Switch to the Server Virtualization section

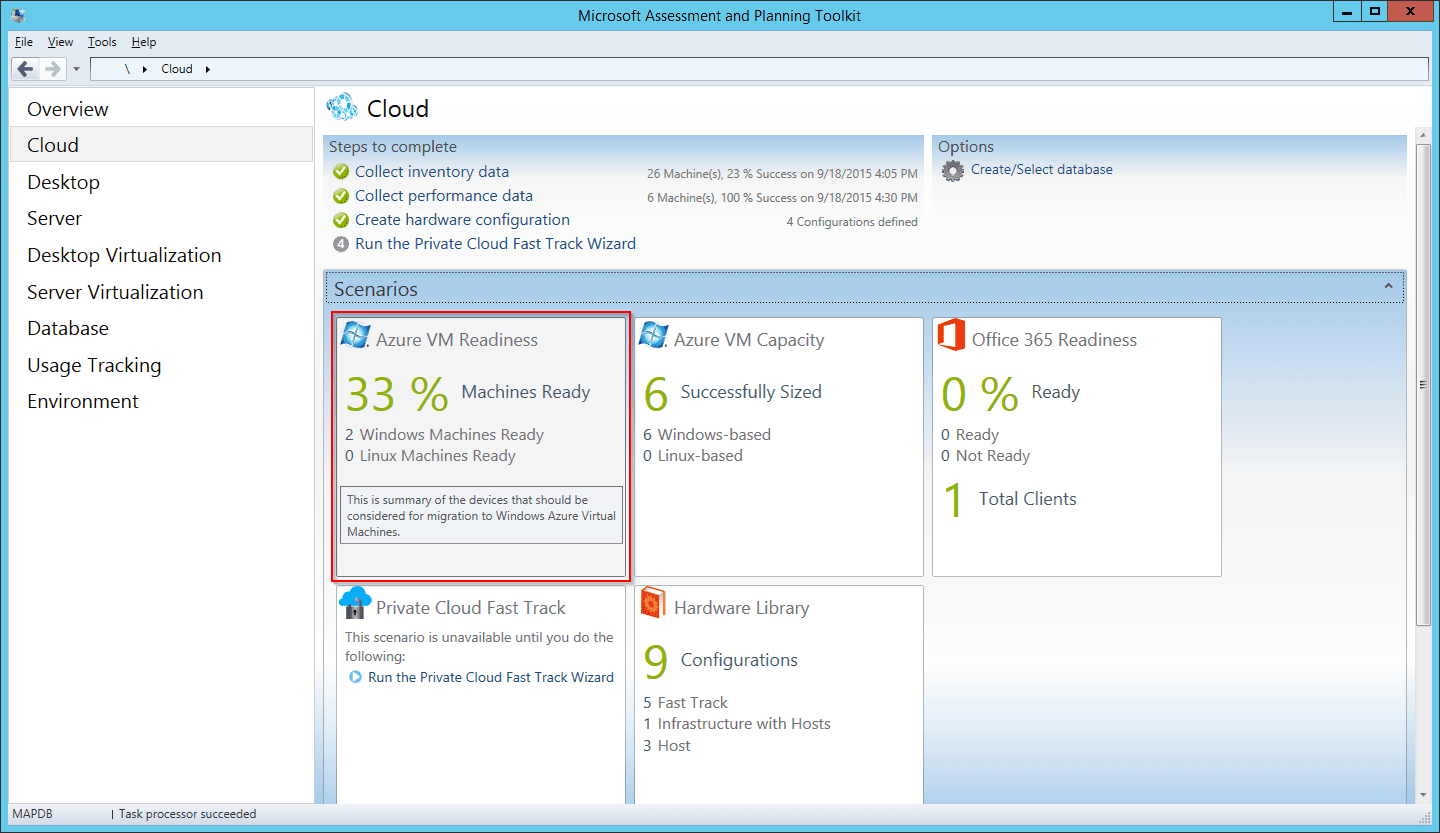[115, 291]
